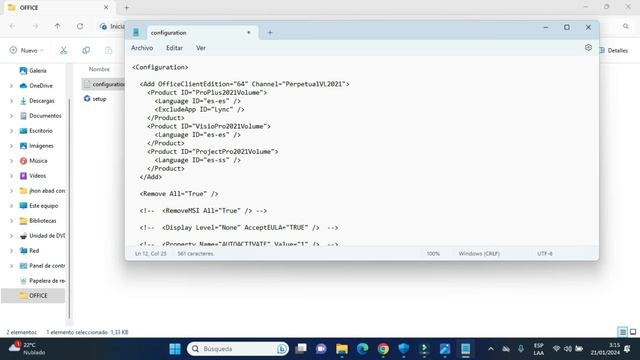Open the Editar menu in Notepad

click(174, 48)
